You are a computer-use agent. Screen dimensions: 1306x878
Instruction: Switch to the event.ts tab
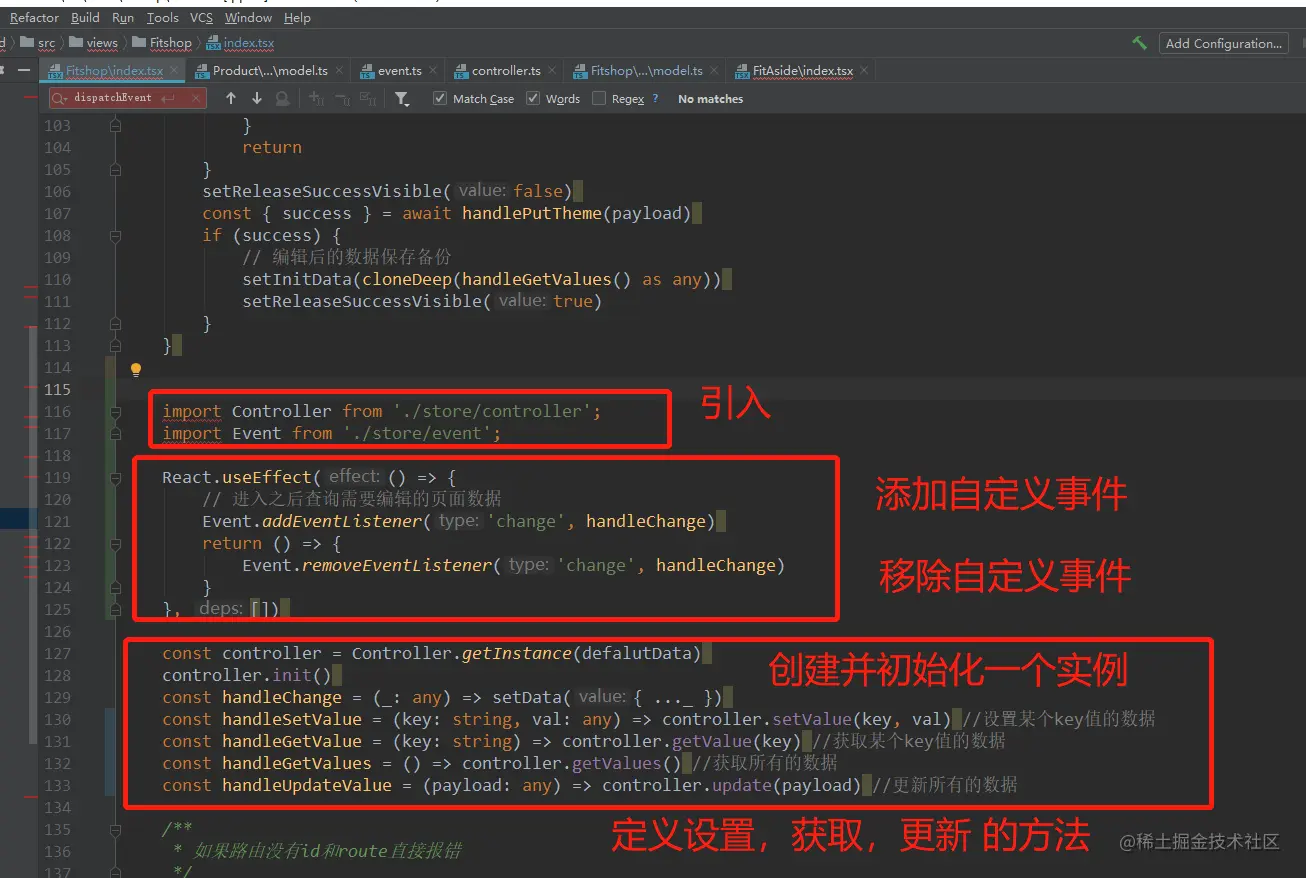pyautogui.click(x=399, y=71)
